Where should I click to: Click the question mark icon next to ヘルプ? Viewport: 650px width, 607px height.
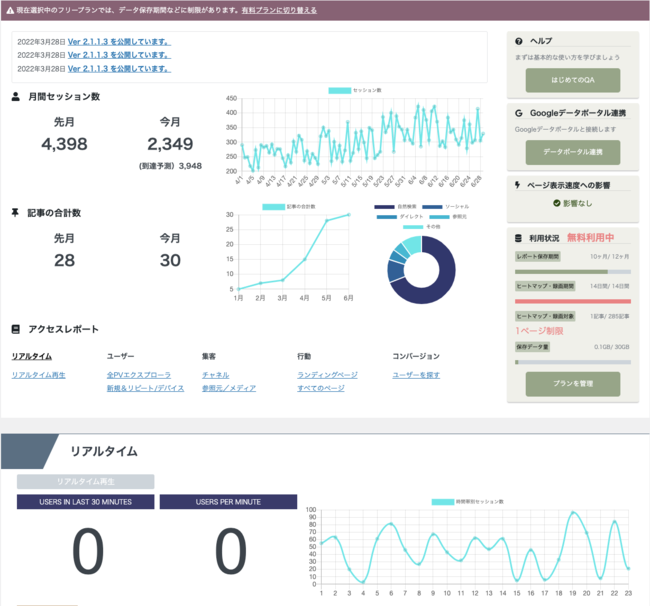[519, 41]
